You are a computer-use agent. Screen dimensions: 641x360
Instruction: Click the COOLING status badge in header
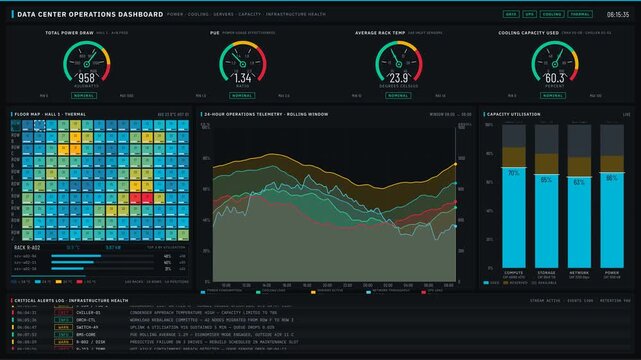pyautogui.click(x=552, y=14)
